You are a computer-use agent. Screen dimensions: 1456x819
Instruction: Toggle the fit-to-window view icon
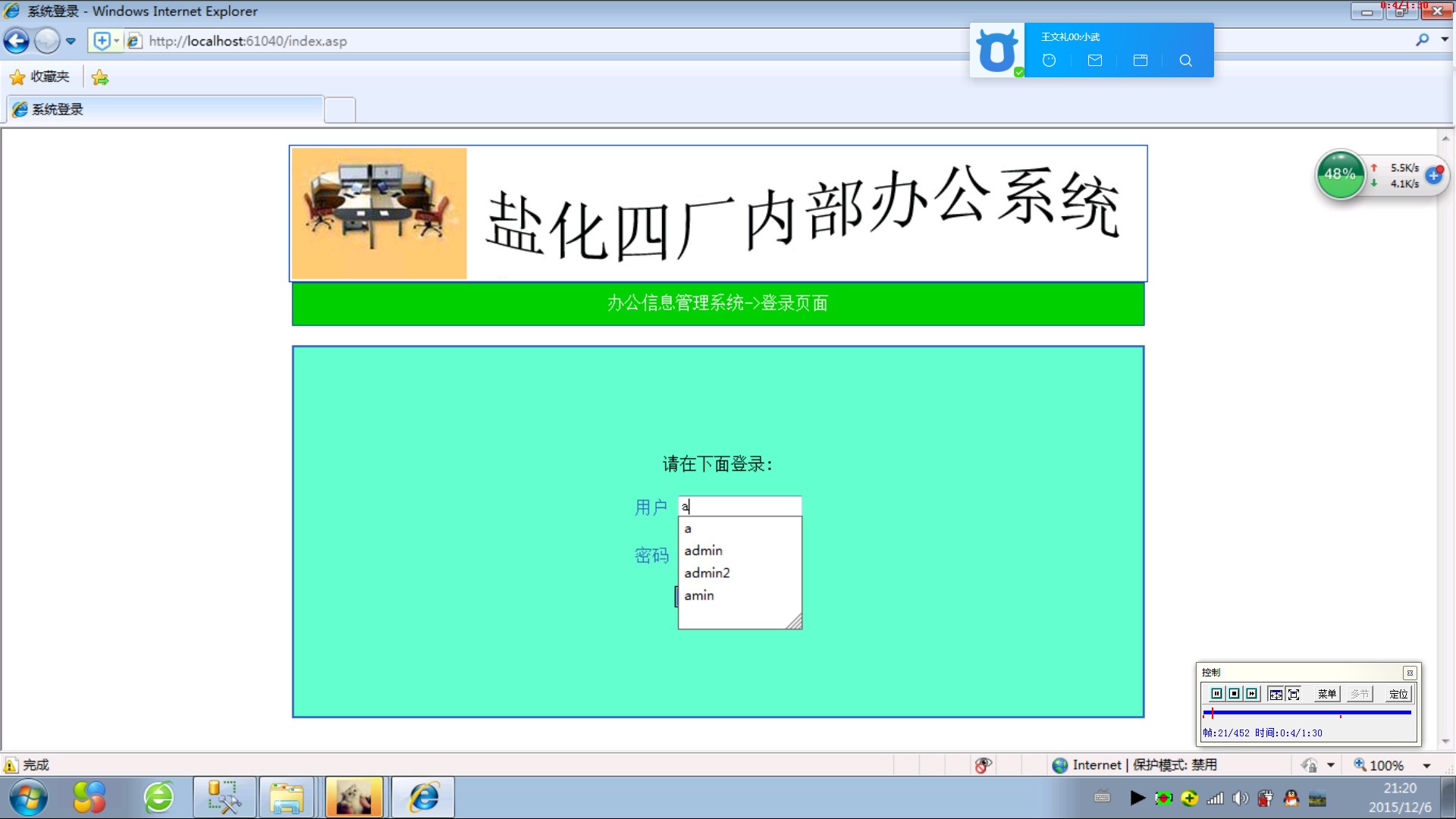tap(1276, 694)
